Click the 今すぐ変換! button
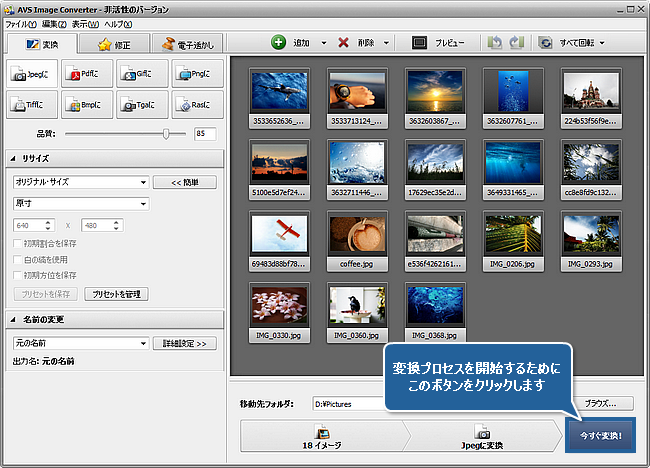Image resolution: width=650 pixels, height=468 pixels. click(x=600, y=436)
